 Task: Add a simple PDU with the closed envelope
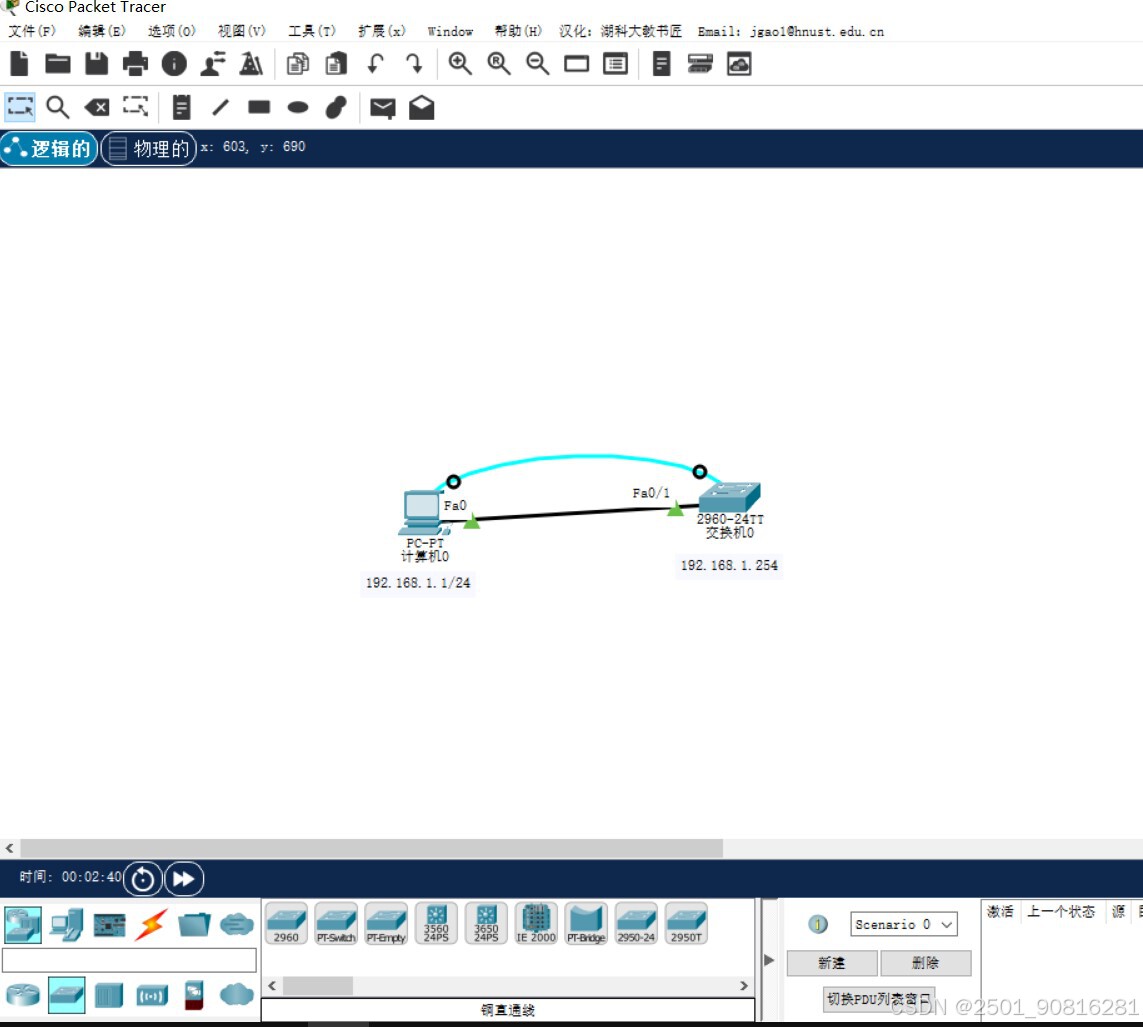(x=383, y=108)
